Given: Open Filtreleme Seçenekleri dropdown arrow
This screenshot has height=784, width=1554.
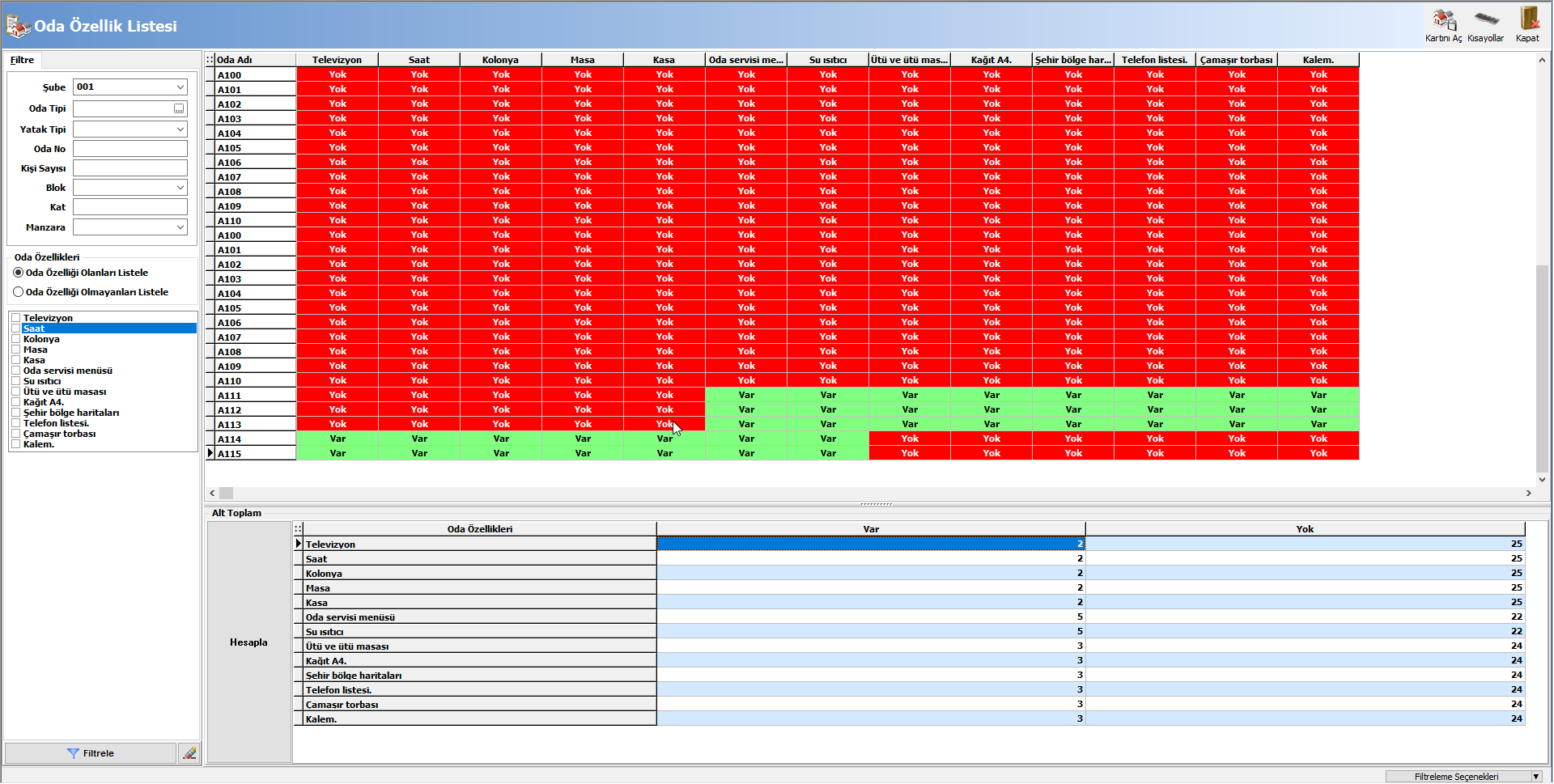Looking at the screenshot, I should (x=1535, y=777).
